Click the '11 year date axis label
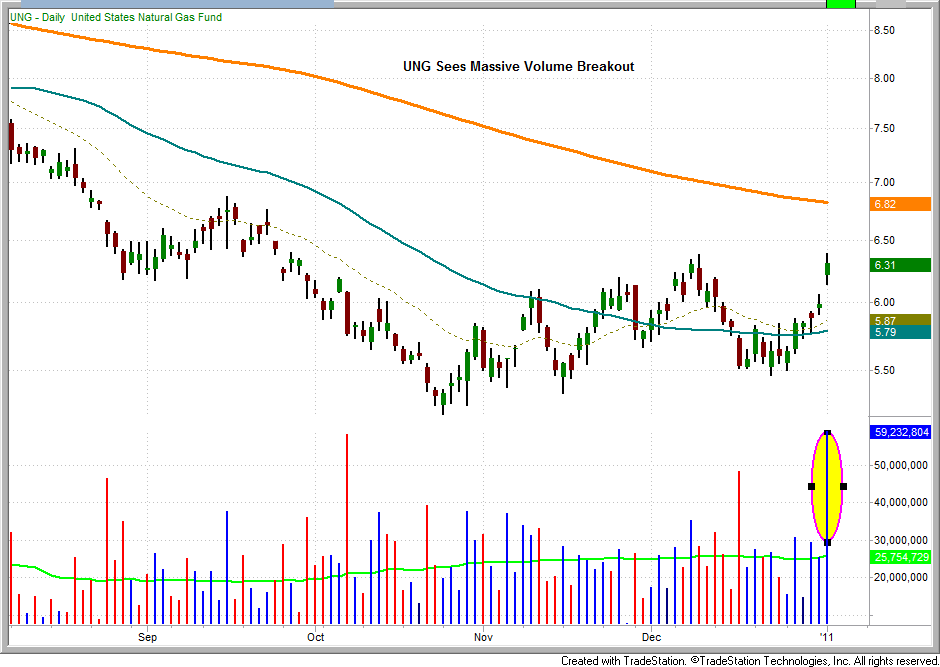 point(827,636)
